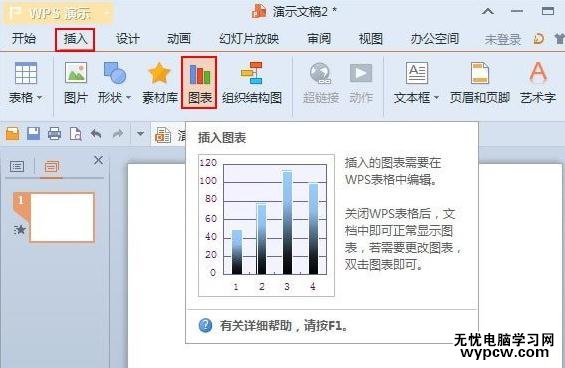Screen dimensions: 565x368
Task: Click the document tab next to the toolbar
Action: (169, 135)
